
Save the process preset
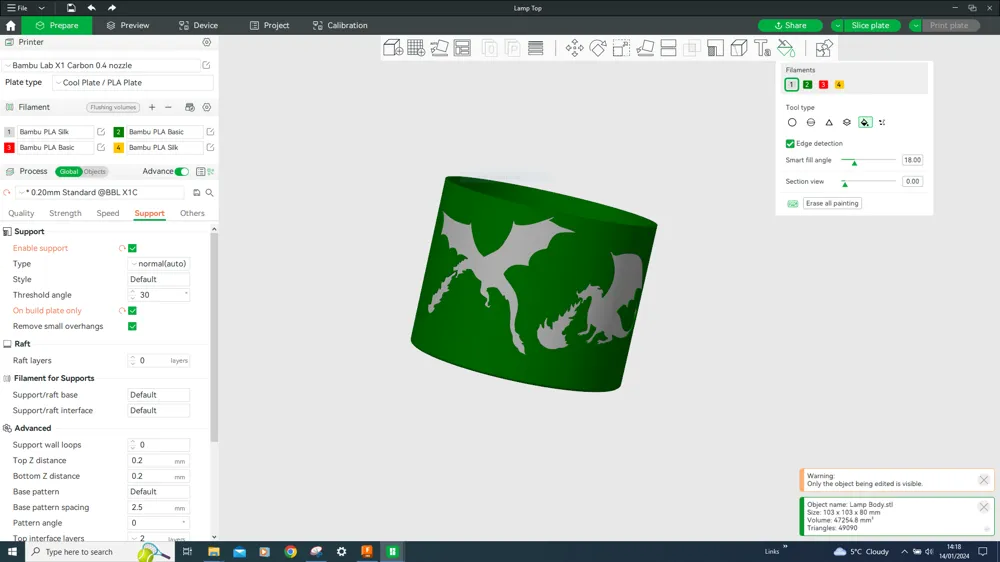(x=196, y=192)
